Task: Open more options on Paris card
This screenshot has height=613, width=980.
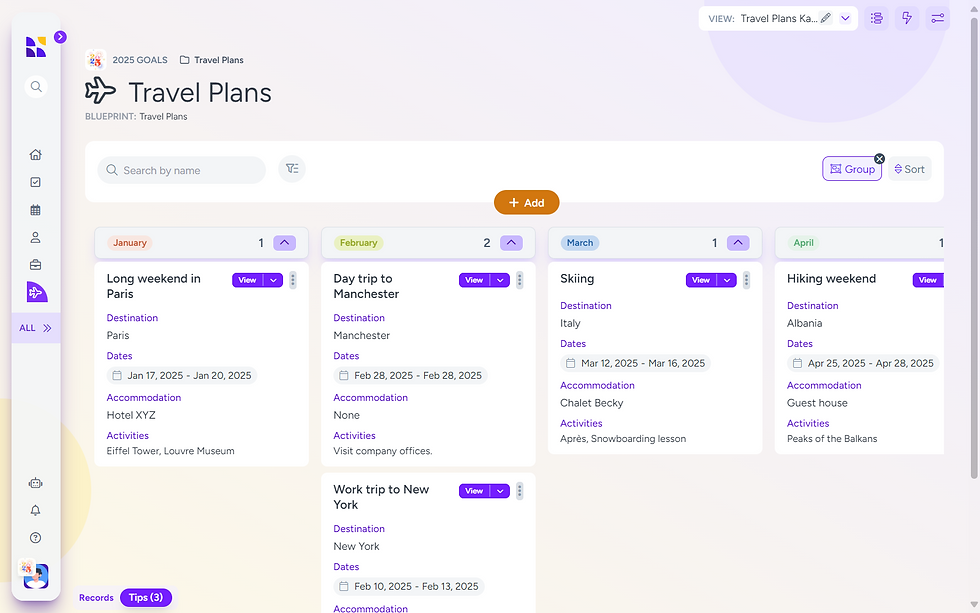Action: (292, 280)
